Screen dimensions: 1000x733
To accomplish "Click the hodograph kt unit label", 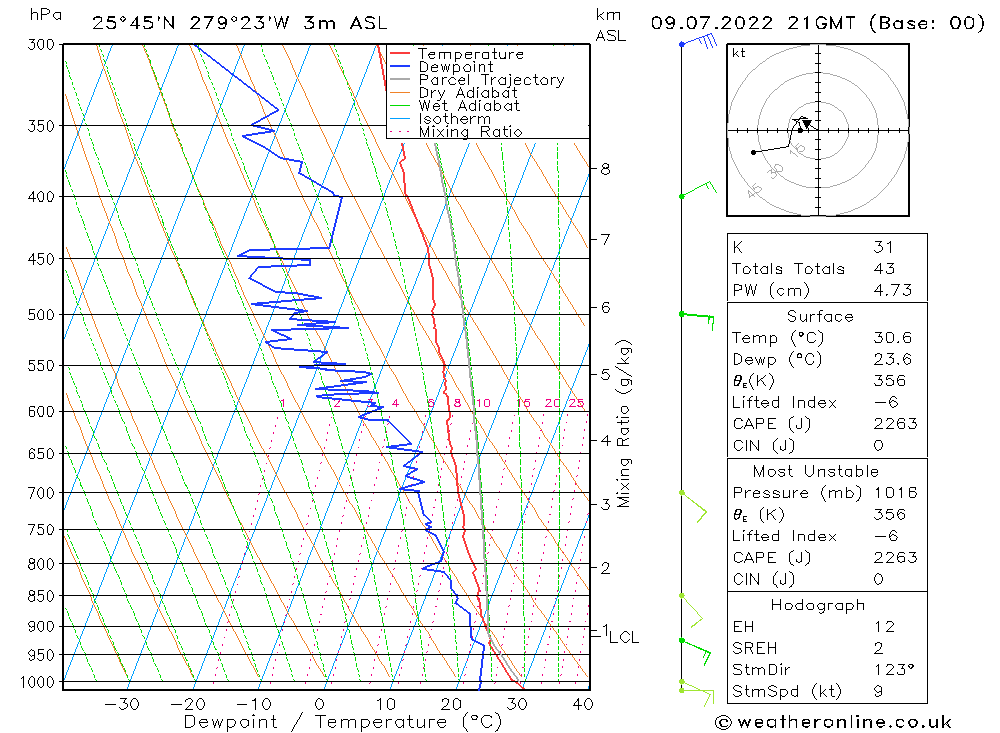I will pos(739,53).
